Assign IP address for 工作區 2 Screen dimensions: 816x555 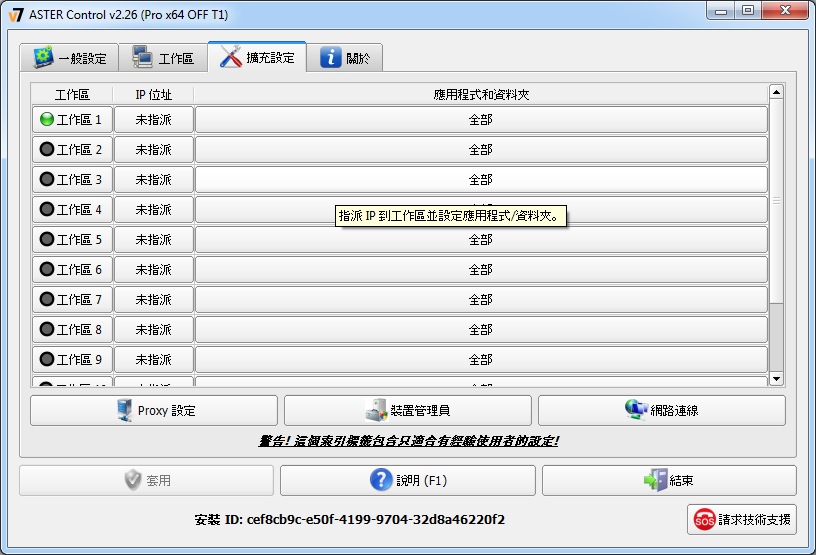(x=154, y=149)
